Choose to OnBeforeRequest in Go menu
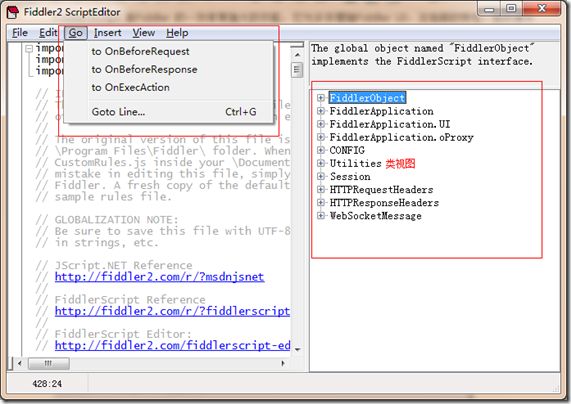571x404 pixels. coord(169,51)
